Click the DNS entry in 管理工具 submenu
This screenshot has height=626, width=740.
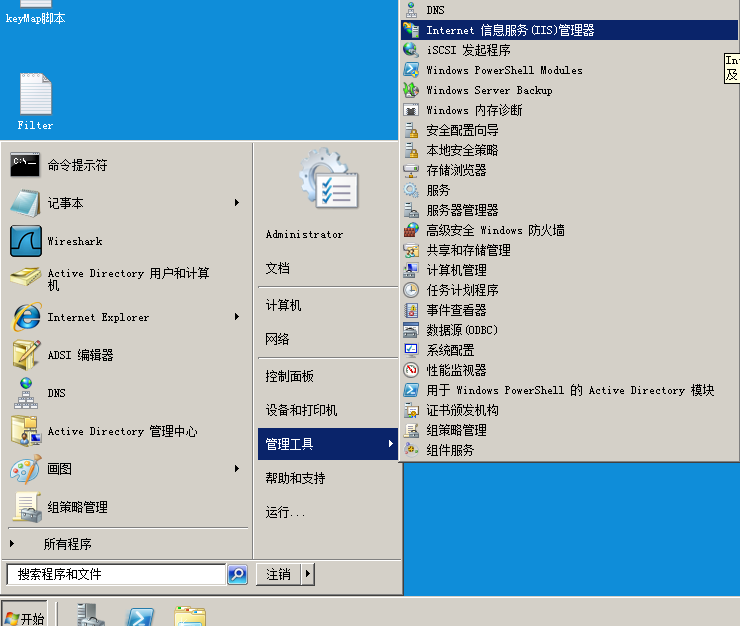pos(569,10)
